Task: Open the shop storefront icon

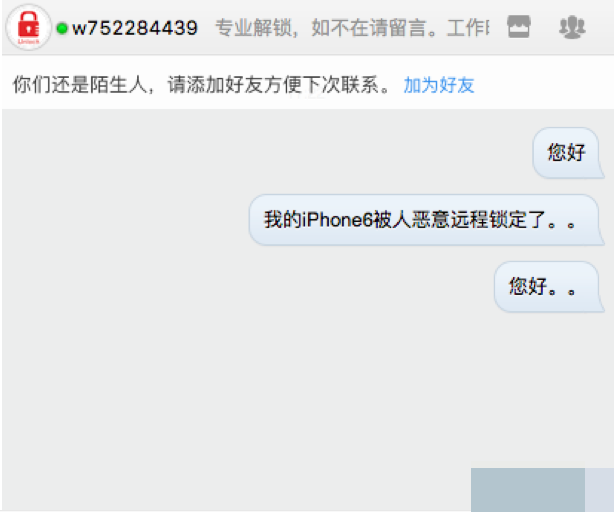Action: tap(519, 27)
